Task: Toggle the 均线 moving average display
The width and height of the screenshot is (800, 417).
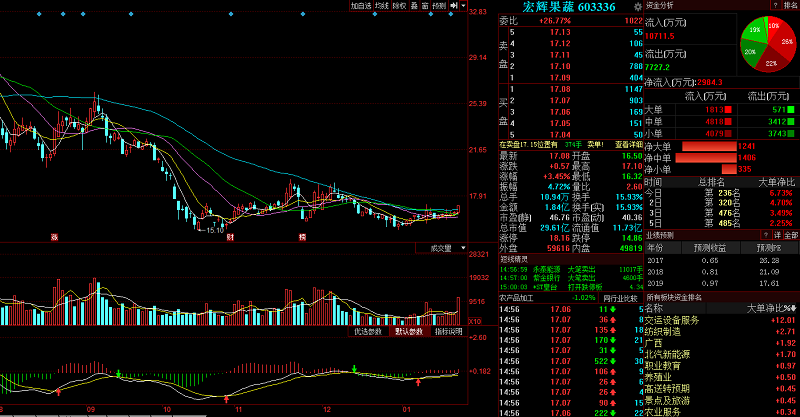Action: pos(382,6)
